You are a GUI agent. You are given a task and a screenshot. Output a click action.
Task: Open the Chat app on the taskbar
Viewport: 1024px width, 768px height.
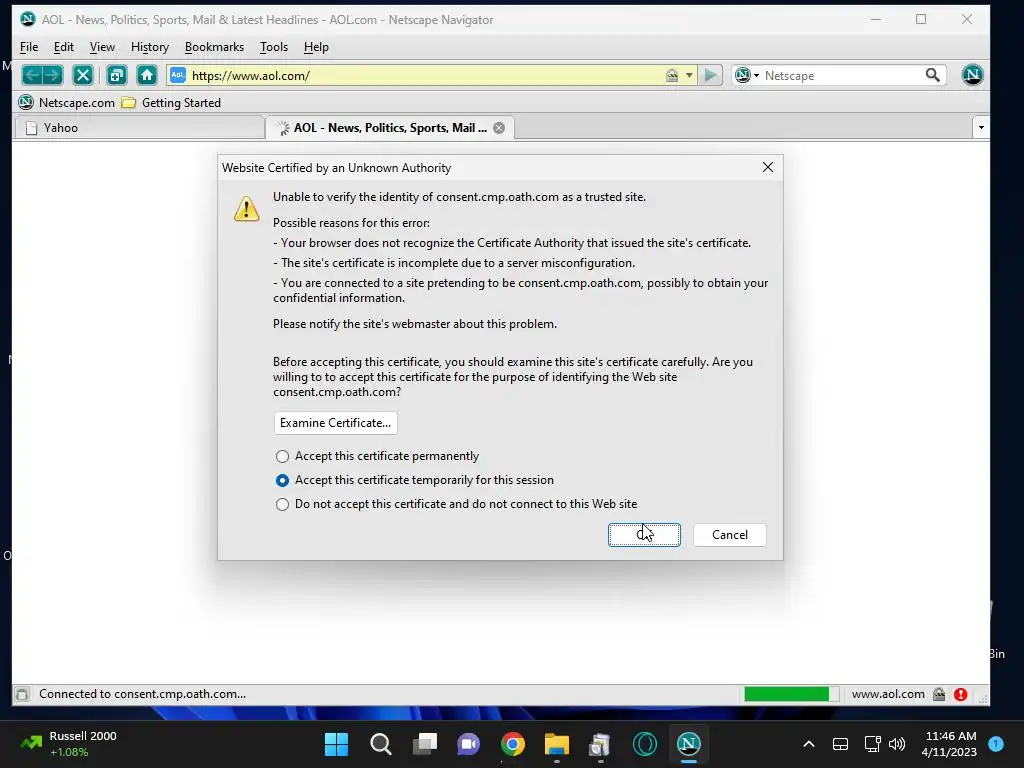468,744
